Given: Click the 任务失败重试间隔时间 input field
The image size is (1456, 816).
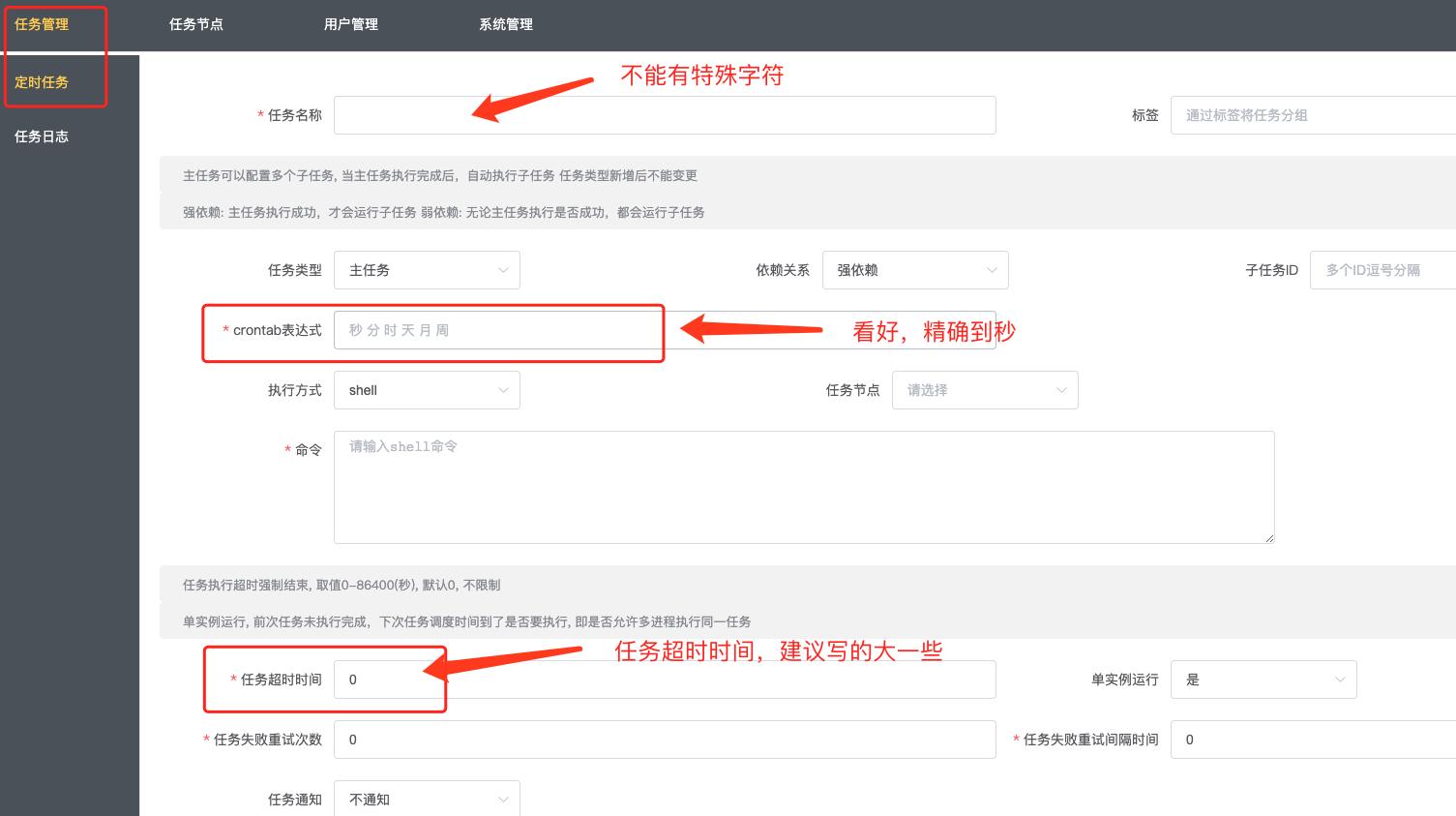Looking at the screenshot, I should [1311, 740].
